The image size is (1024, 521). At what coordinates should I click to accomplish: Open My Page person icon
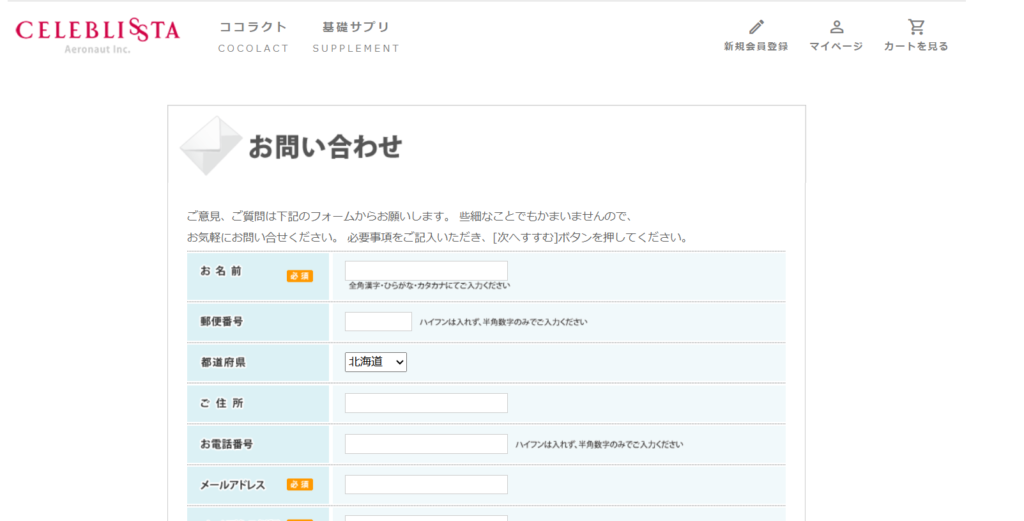click(x=837, y=27)
